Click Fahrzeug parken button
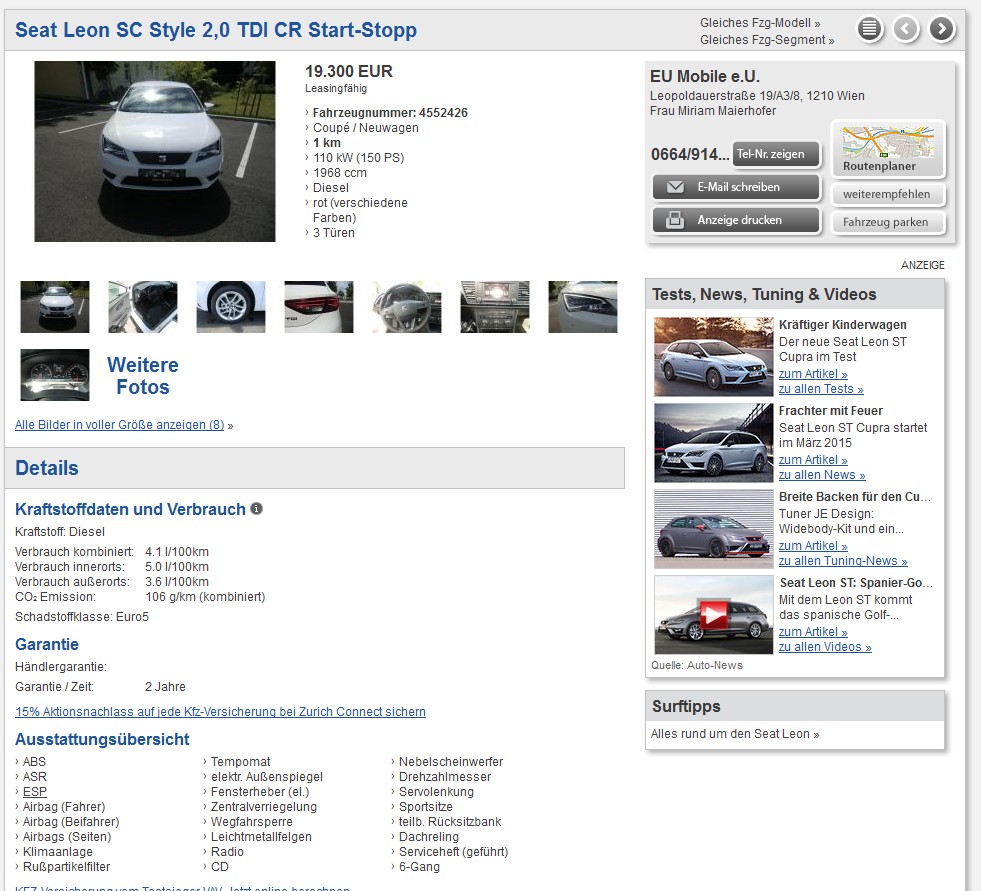Screen dimensions: 981x891 [x=887, y=222]
